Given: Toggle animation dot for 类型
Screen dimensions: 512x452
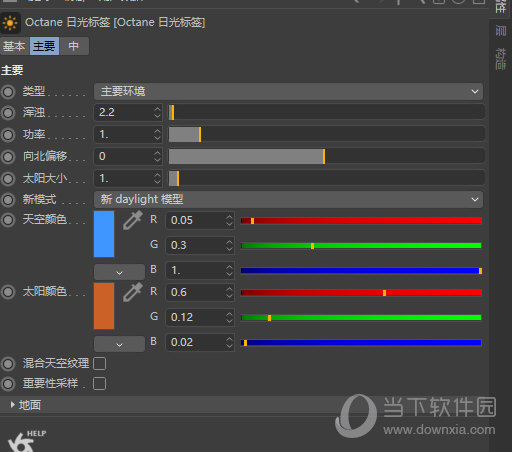Looking at the screenshot, I should click(8, 92).
